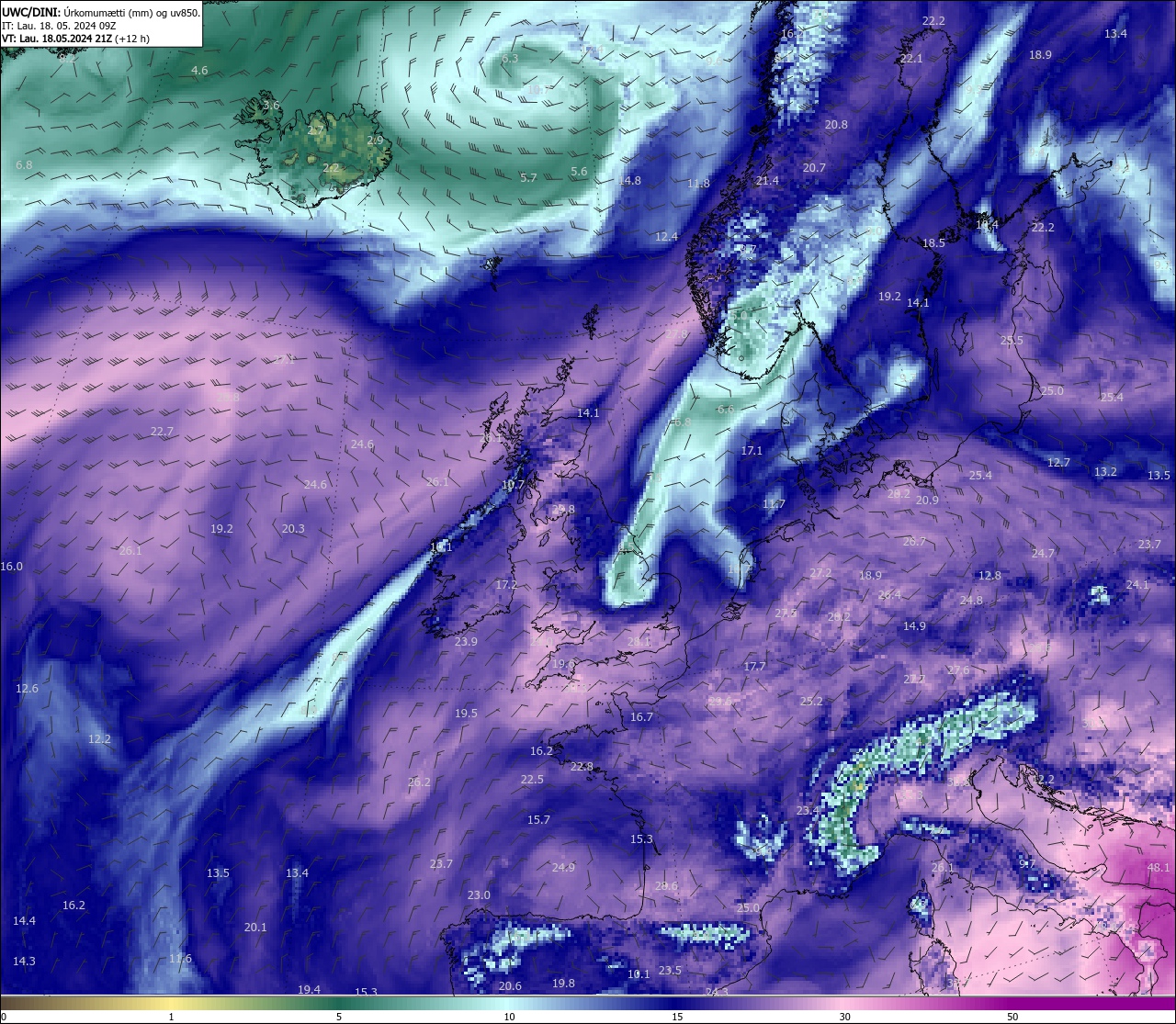The width and height of the screenshot is (1176, 1024).
Task: Click the colorbar tick labeled 15
Action: point(676,1017)
